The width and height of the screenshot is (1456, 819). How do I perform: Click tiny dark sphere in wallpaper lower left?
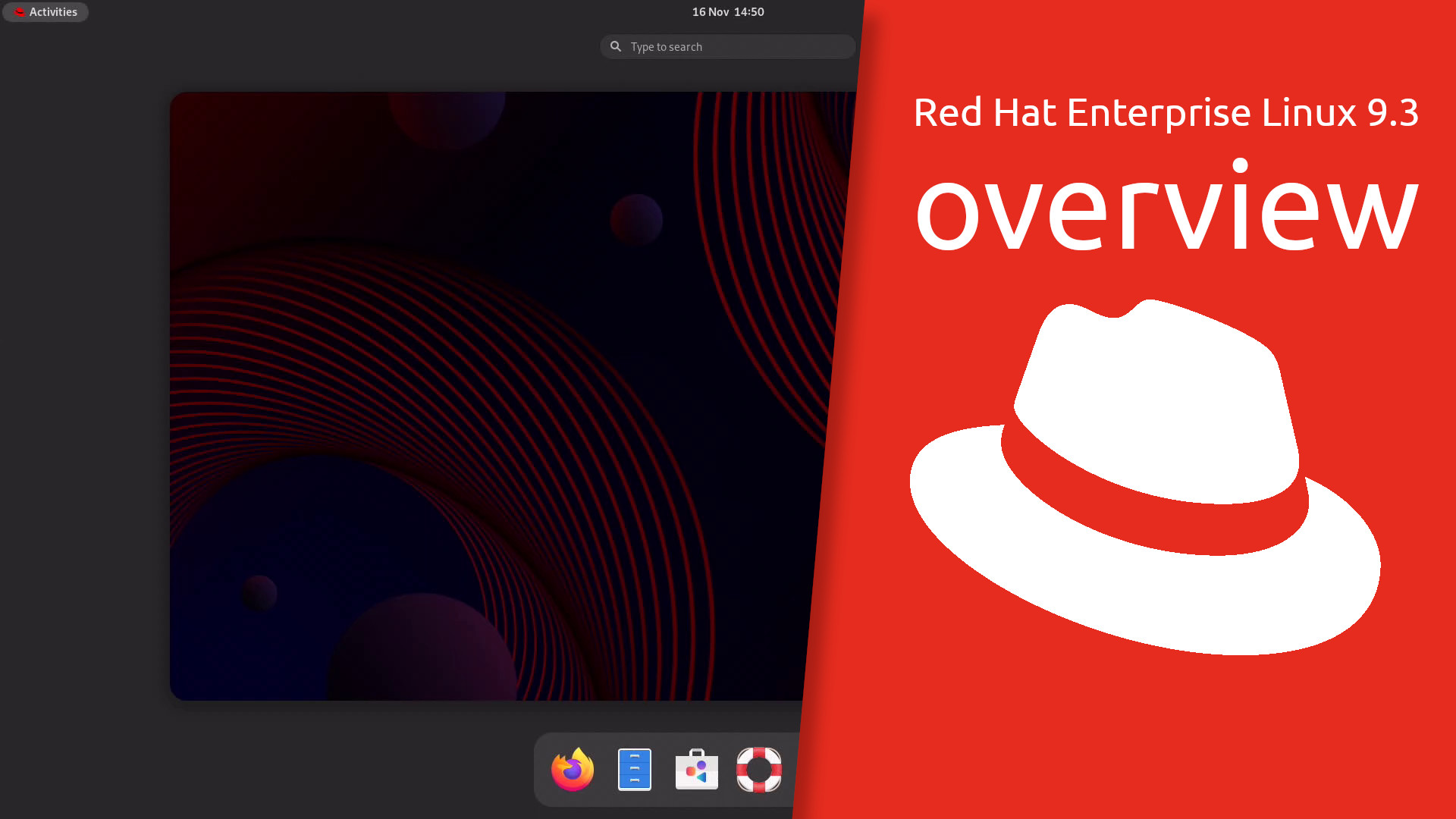pos(259,593)
